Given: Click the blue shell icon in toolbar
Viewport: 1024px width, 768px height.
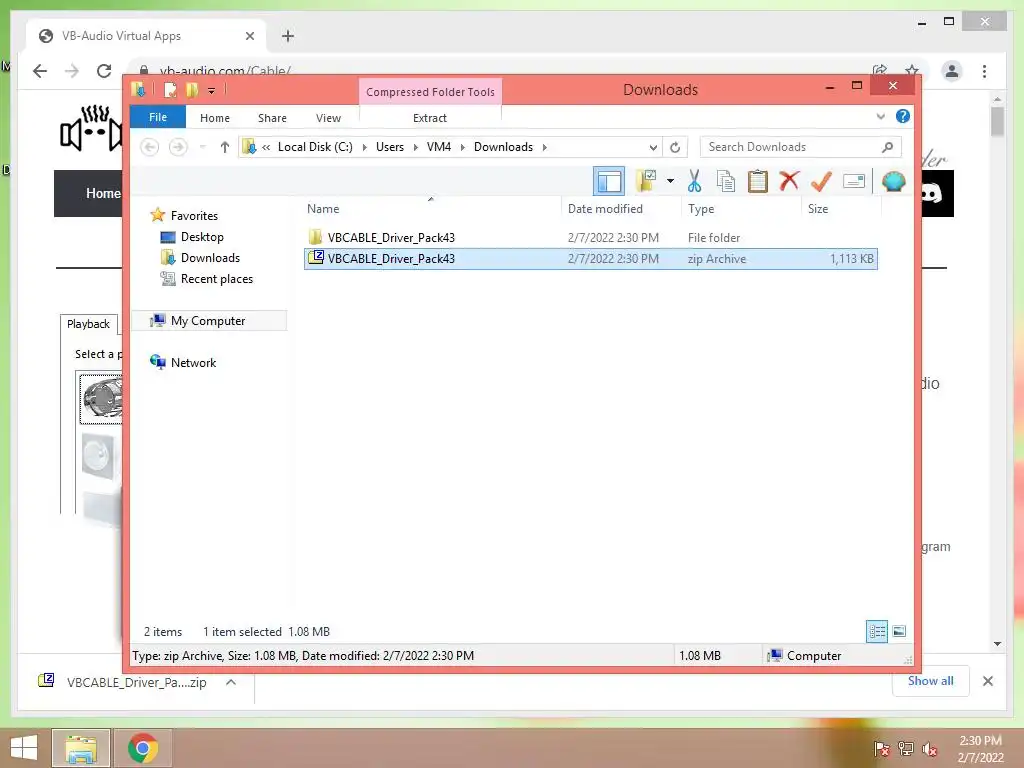Looking at the screenshot, I should [x=893, y=181].
